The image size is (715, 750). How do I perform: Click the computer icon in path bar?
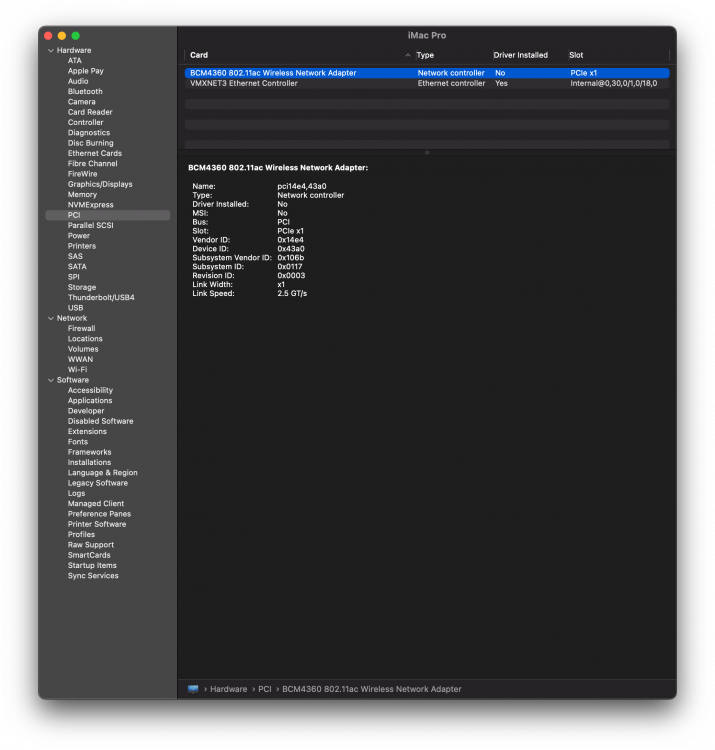click(x=193, y=689)
